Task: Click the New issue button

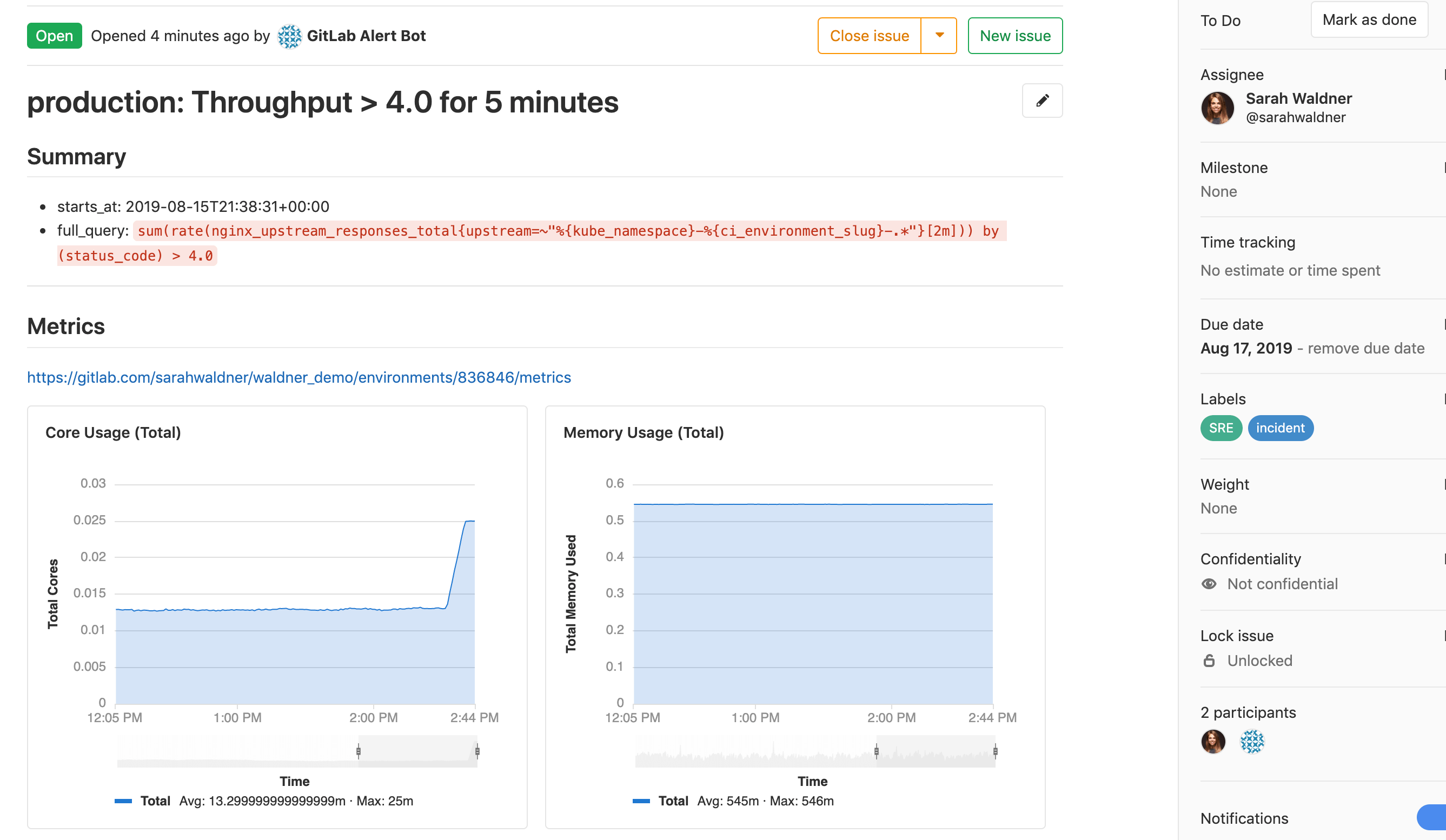Action: pos(1015,36)
